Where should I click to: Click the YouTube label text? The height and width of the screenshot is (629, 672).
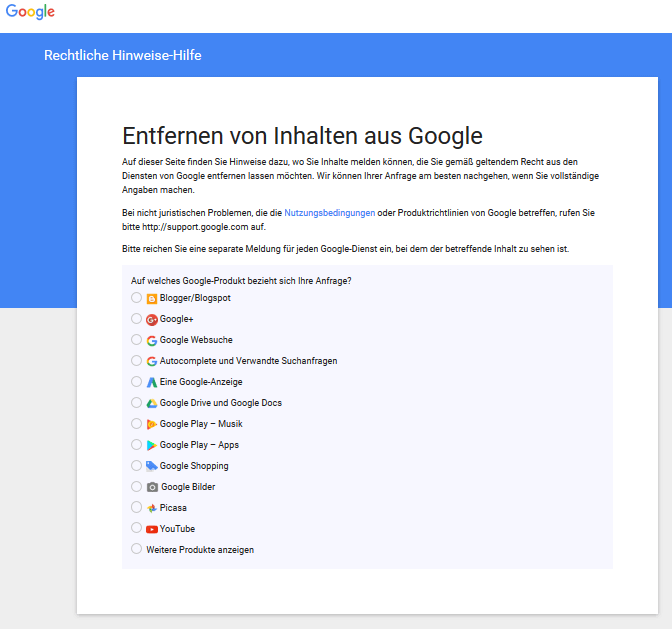tap(177, 529)
